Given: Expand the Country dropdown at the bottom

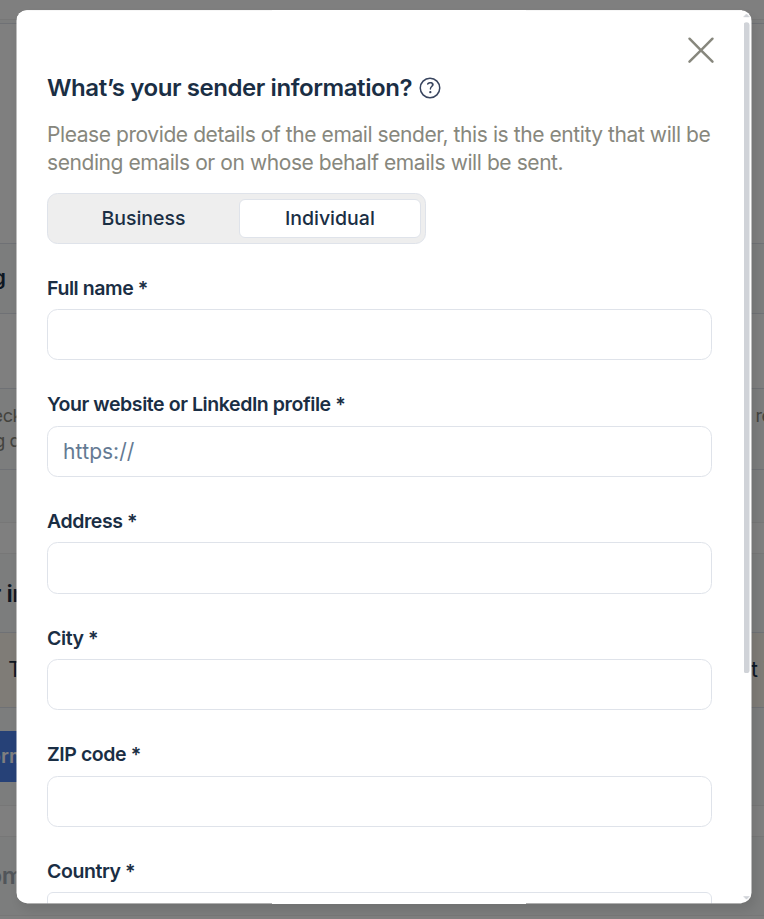Looking at the screenshot, I should coord(379,905).
